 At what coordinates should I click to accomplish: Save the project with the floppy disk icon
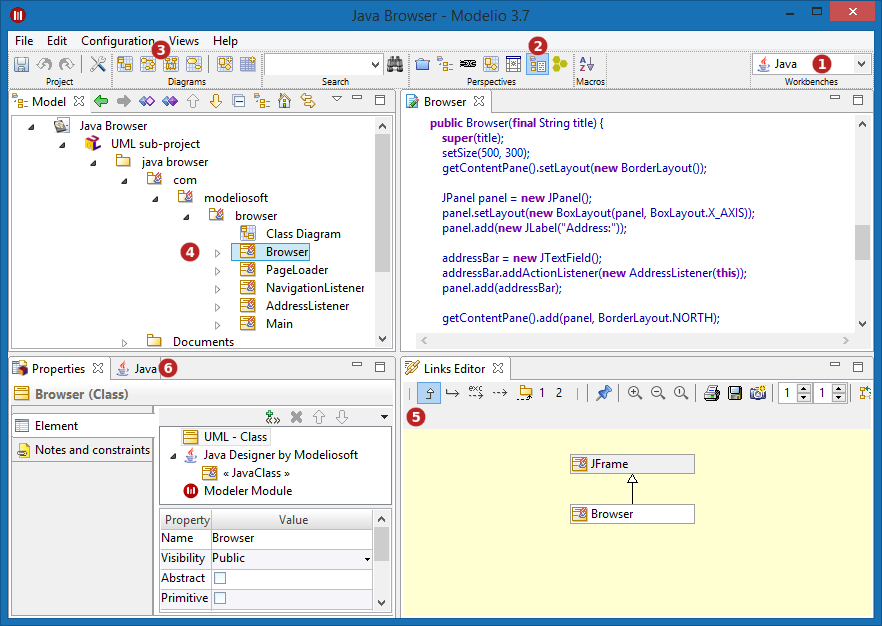21,64
